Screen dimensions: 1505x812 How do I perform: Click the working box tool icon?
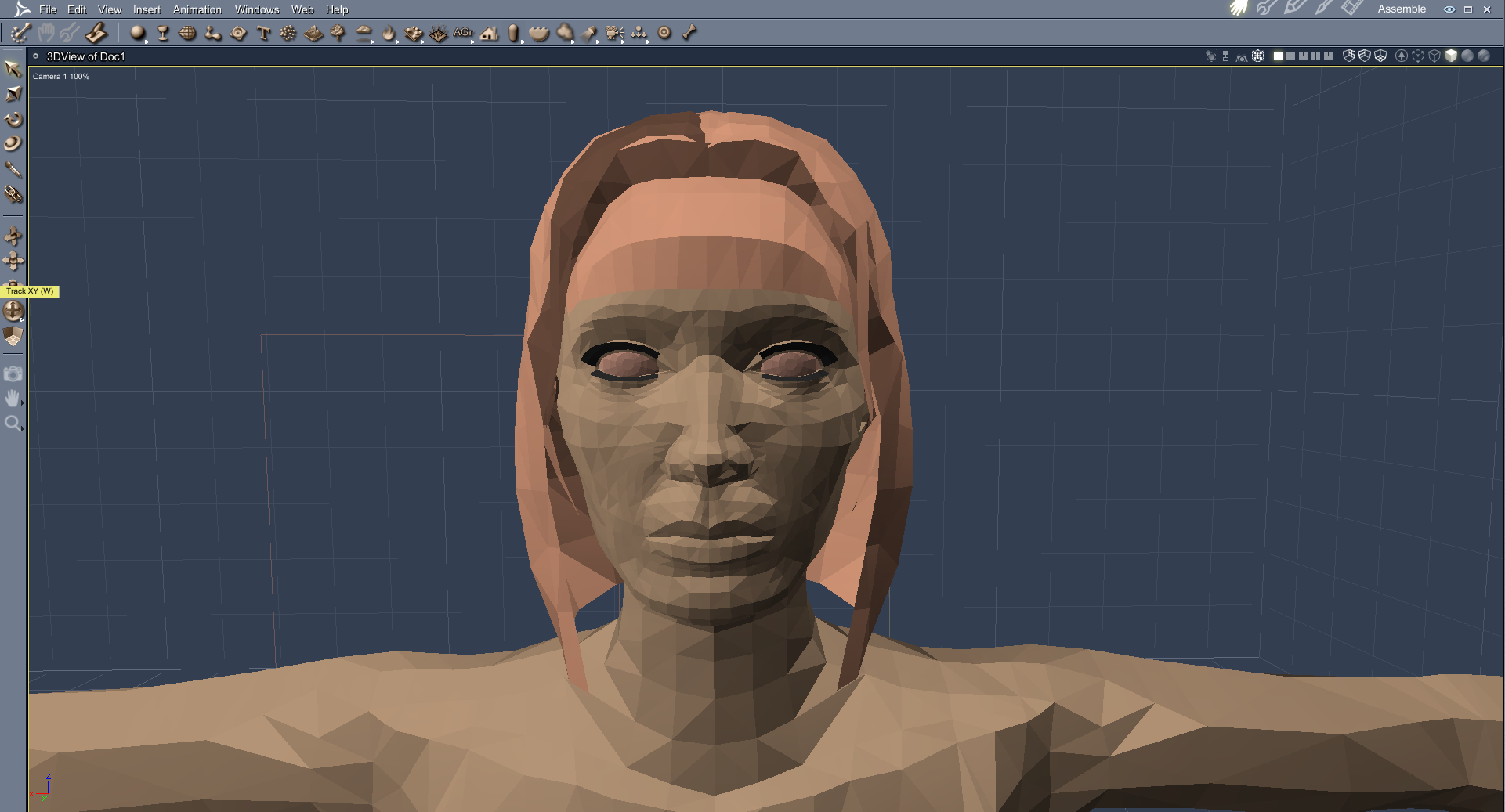pos(13,337)
